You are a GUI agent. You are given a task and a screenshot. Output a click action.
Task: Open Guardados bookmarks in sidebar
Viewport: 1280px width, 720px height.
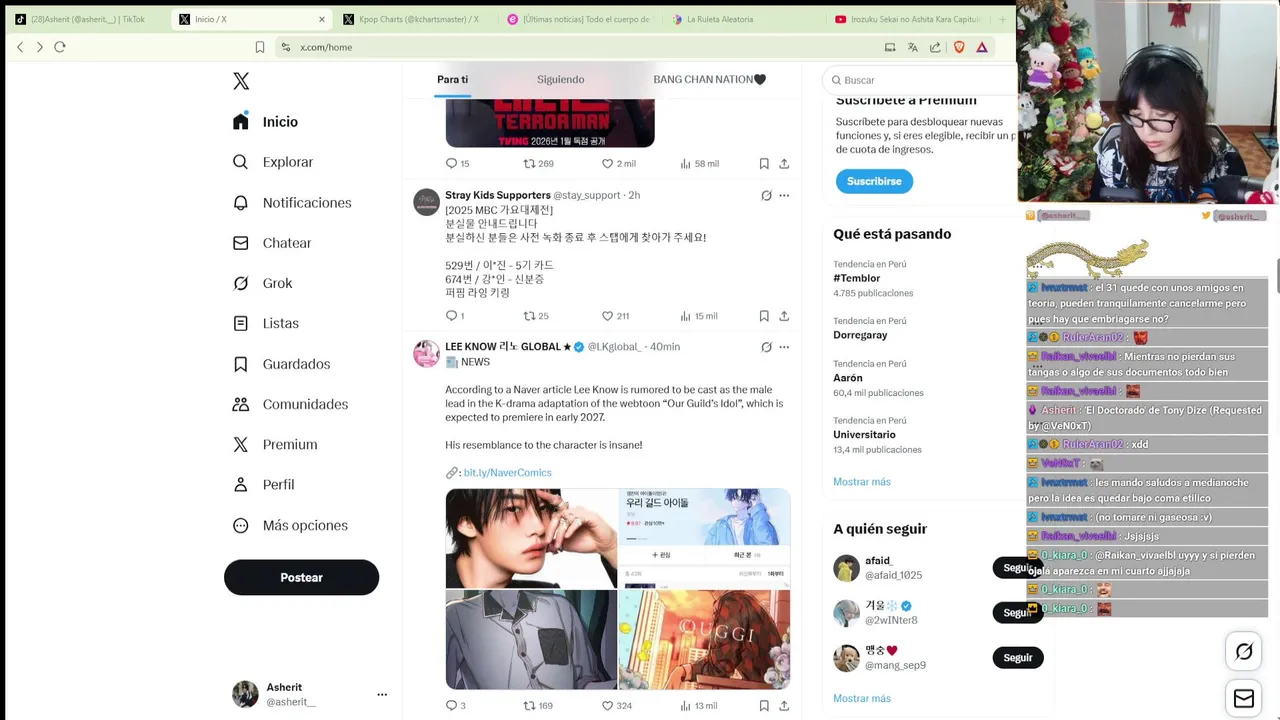pos(281,364)
